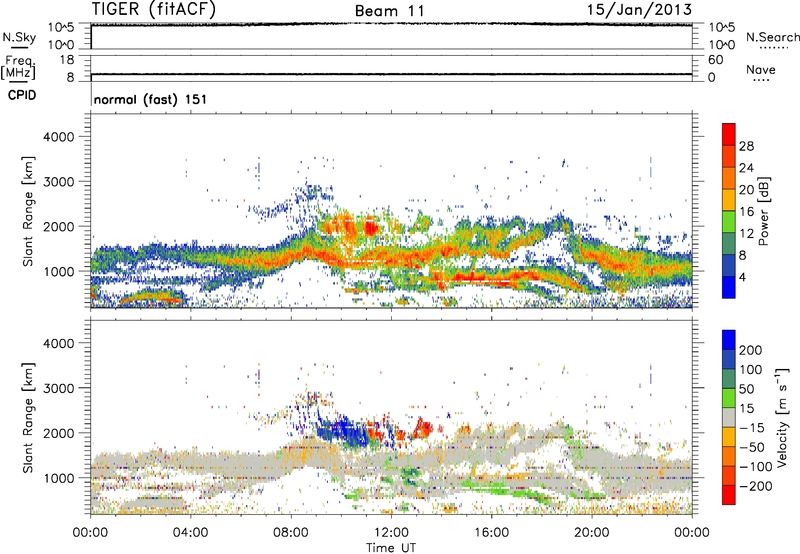
Task: Click the Power [dB] colorbar label
Action: [763, 211]
